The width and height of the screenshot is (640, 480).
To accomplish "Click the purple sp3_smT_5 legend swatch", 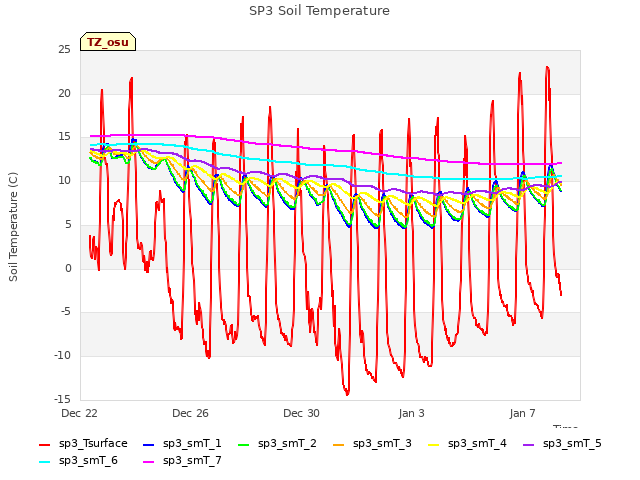I will point(529,445).
